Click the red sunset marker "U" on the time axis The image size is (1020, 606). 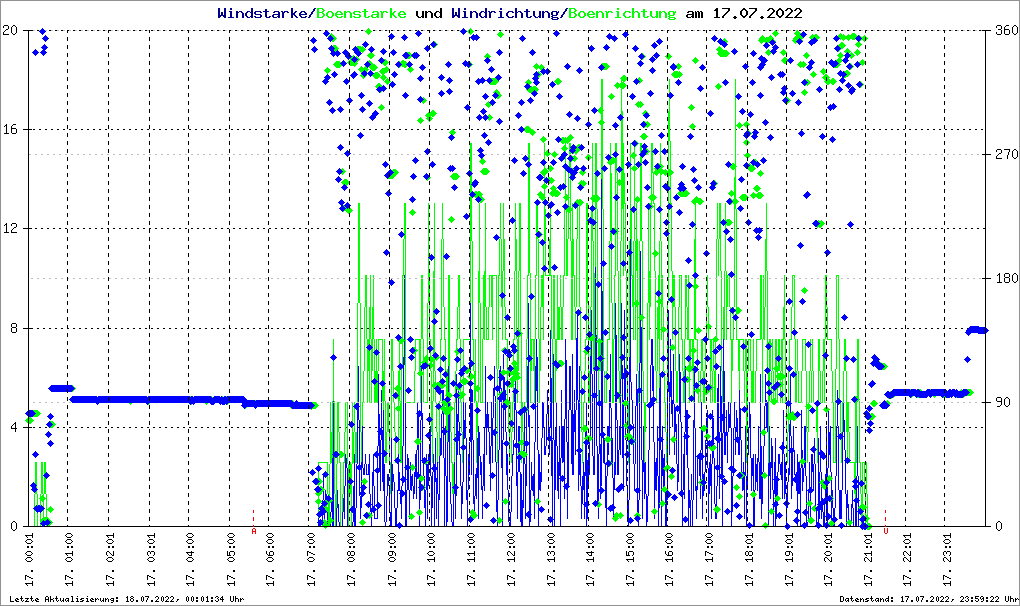coord(886,532)
